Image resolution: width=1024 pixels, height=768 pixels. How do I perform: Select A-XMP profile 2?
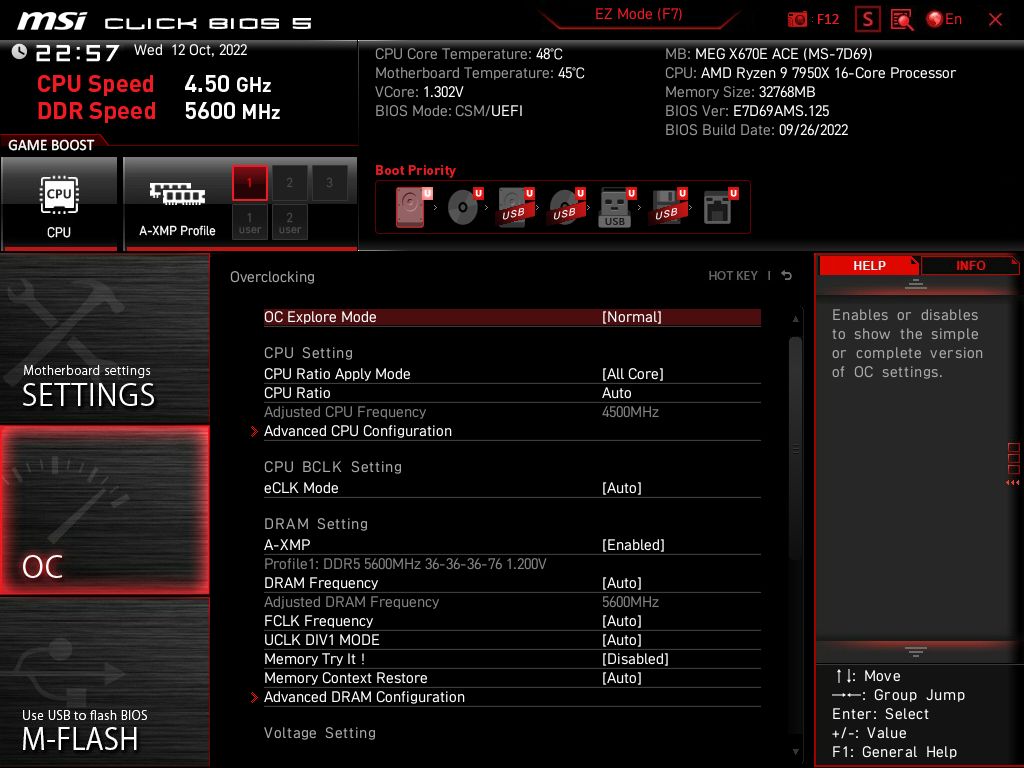(x=289, y=183)
